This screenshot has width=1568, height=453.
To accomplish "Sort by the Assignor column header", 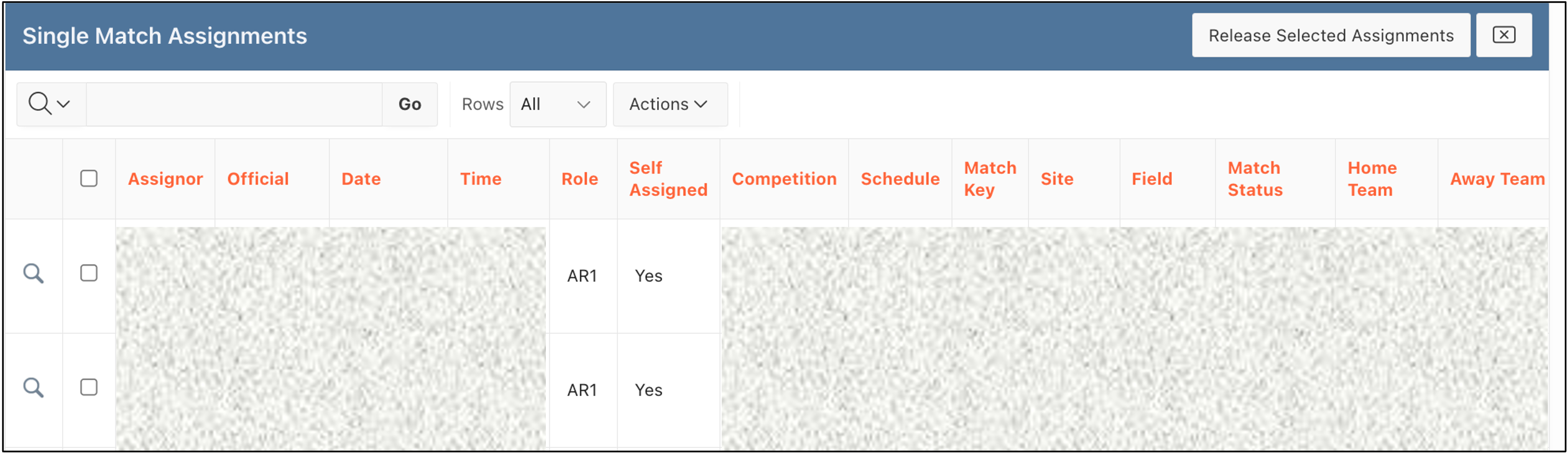I will pyautogui.click(x=165, y=179).
